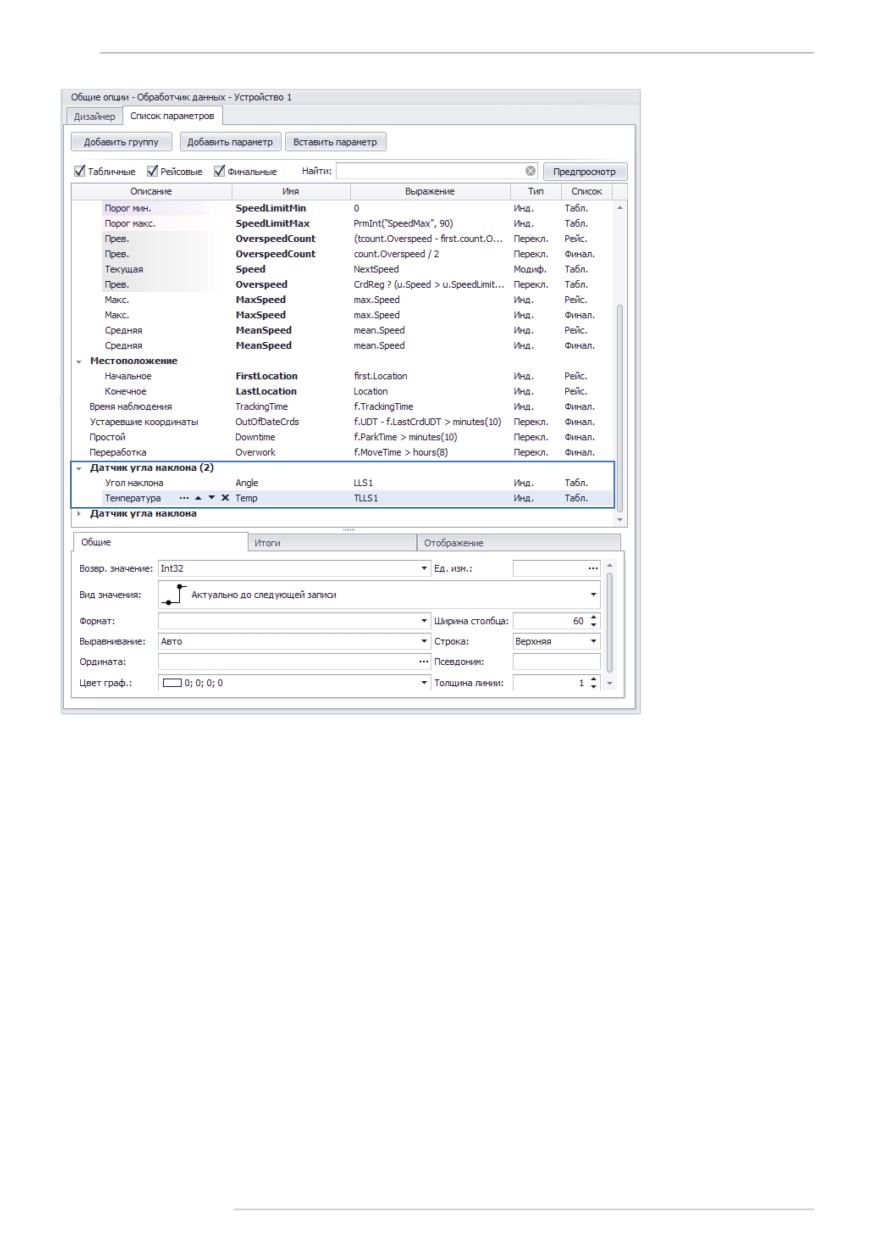
Task: Select the FirstLocation parameter row
Action: [x=343, y=376]
